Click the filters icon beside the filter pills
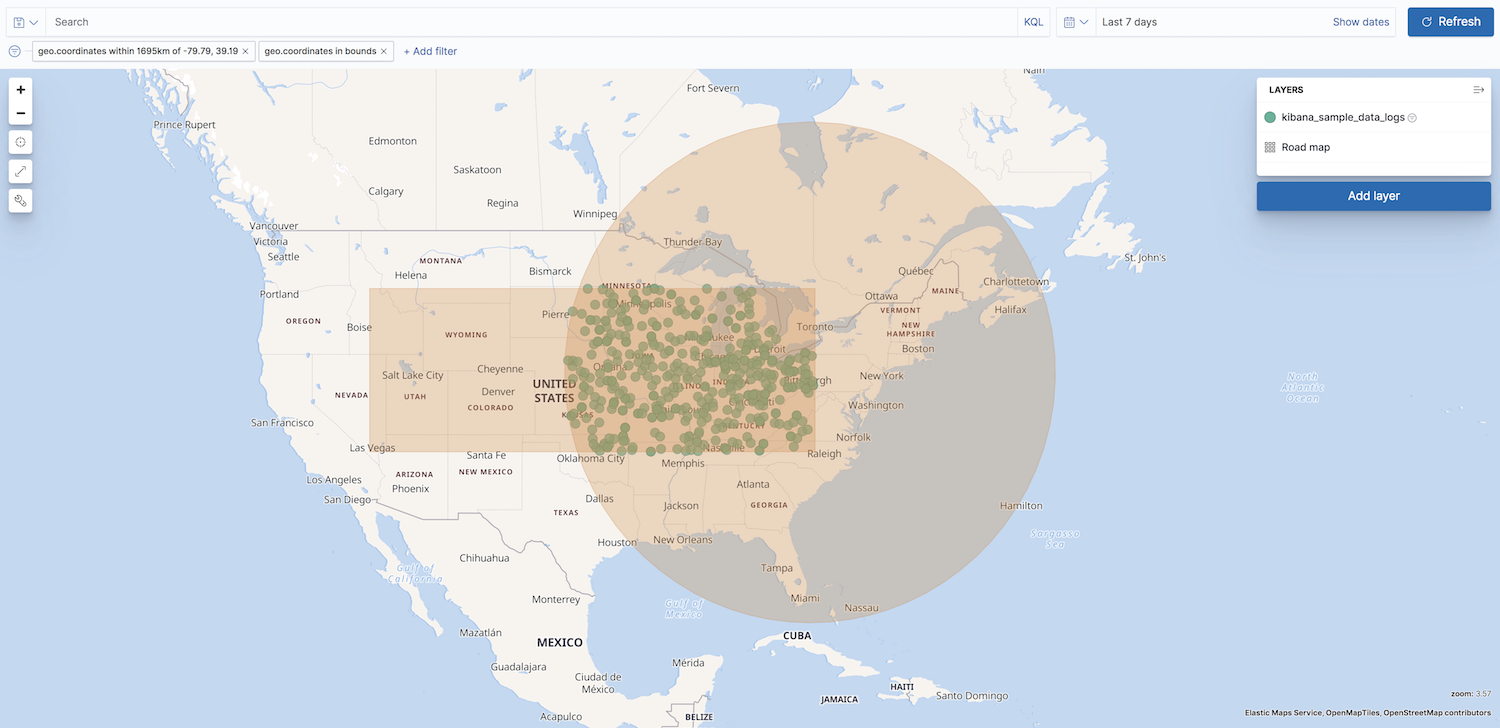1500x728 pixels. click(13, 50)
